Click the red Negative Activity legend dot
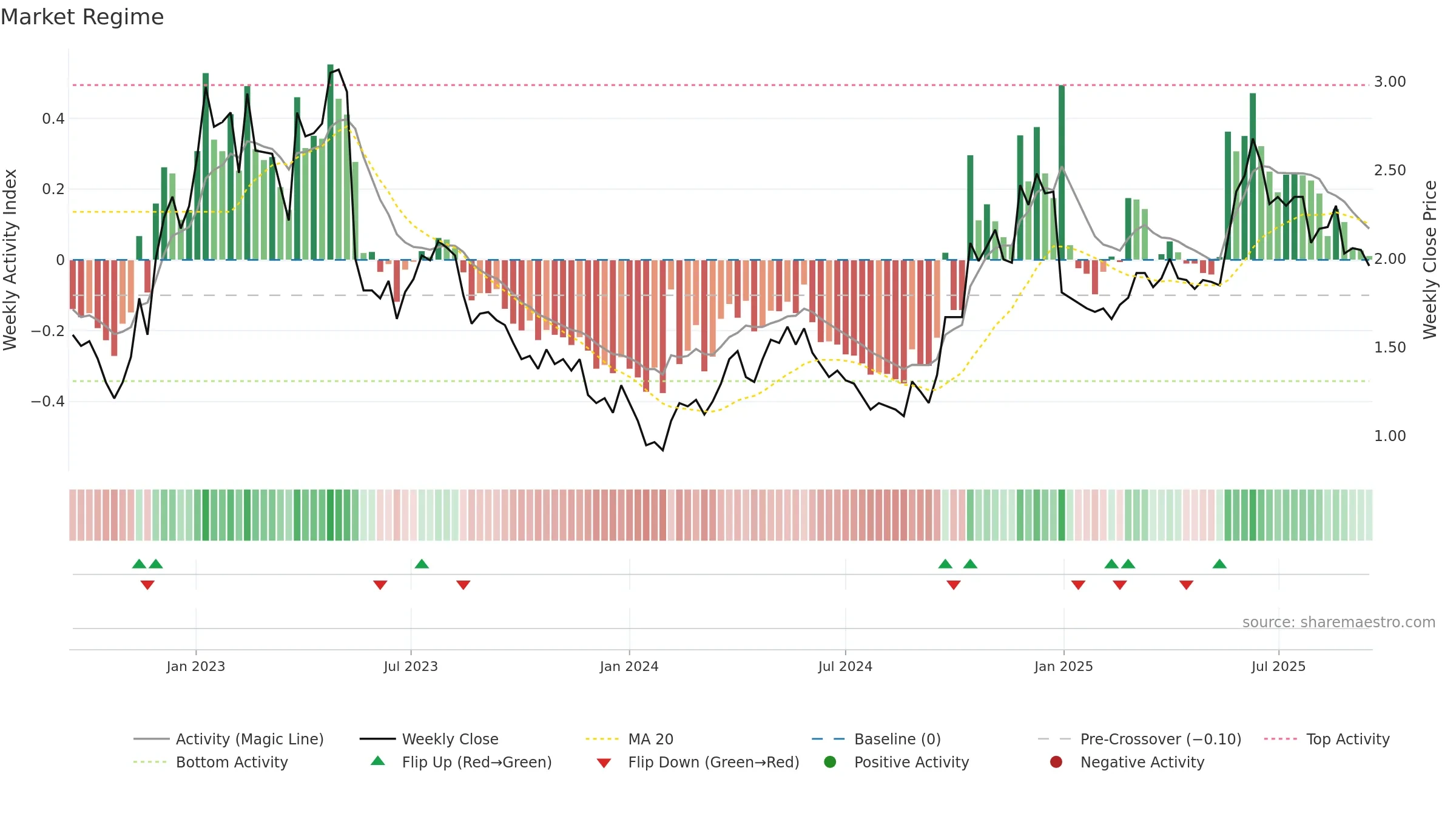Image resolution: width=1456 pixels, height=819 pixels. [x=1056, y=762]
